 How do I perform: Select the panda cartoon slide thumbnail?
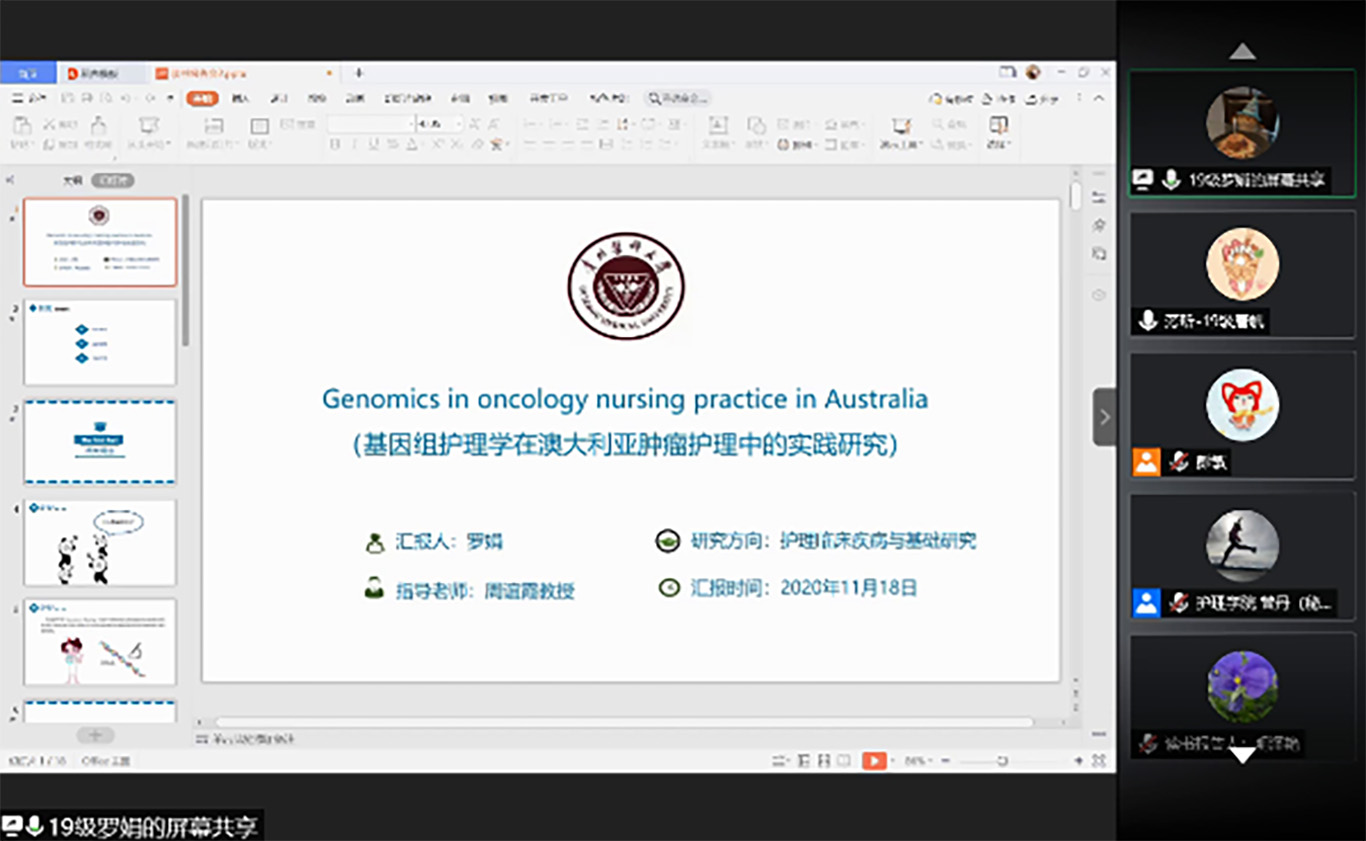click(x=100, y=542)
